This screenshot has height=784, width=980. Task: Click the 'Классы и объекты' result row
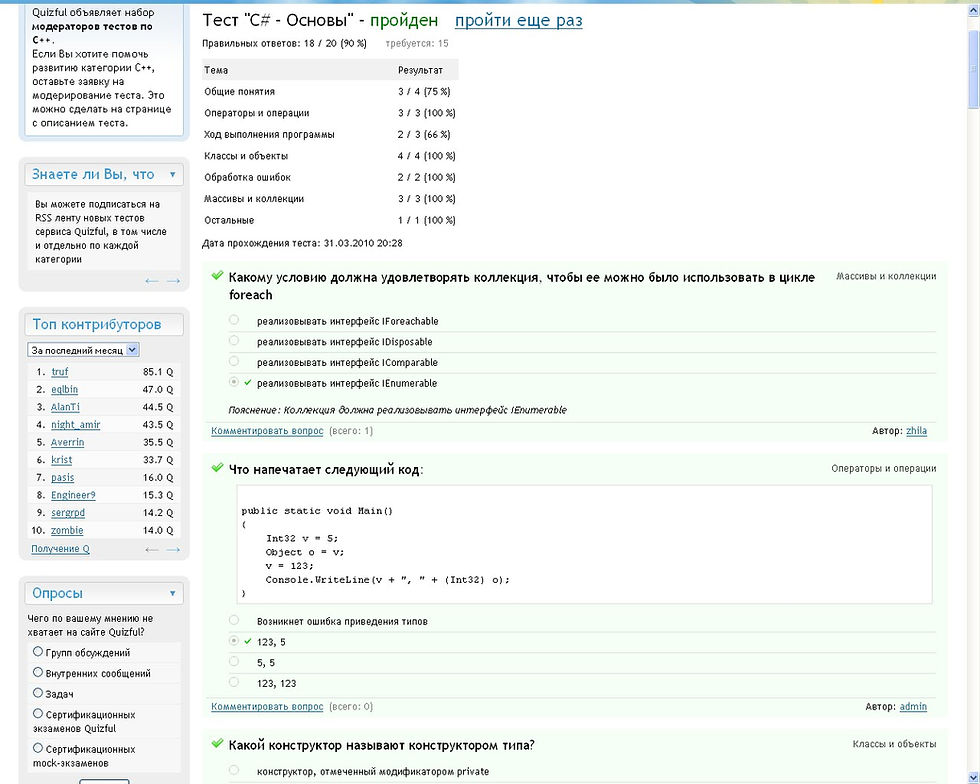click(x=330, y=156)
